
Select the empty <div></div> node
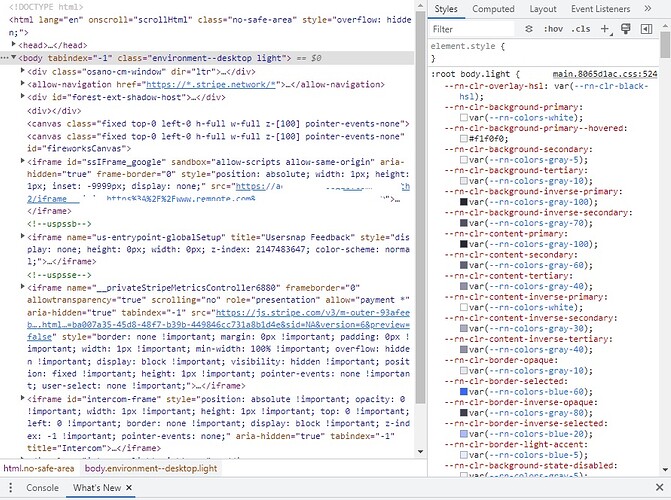point(54,111)
